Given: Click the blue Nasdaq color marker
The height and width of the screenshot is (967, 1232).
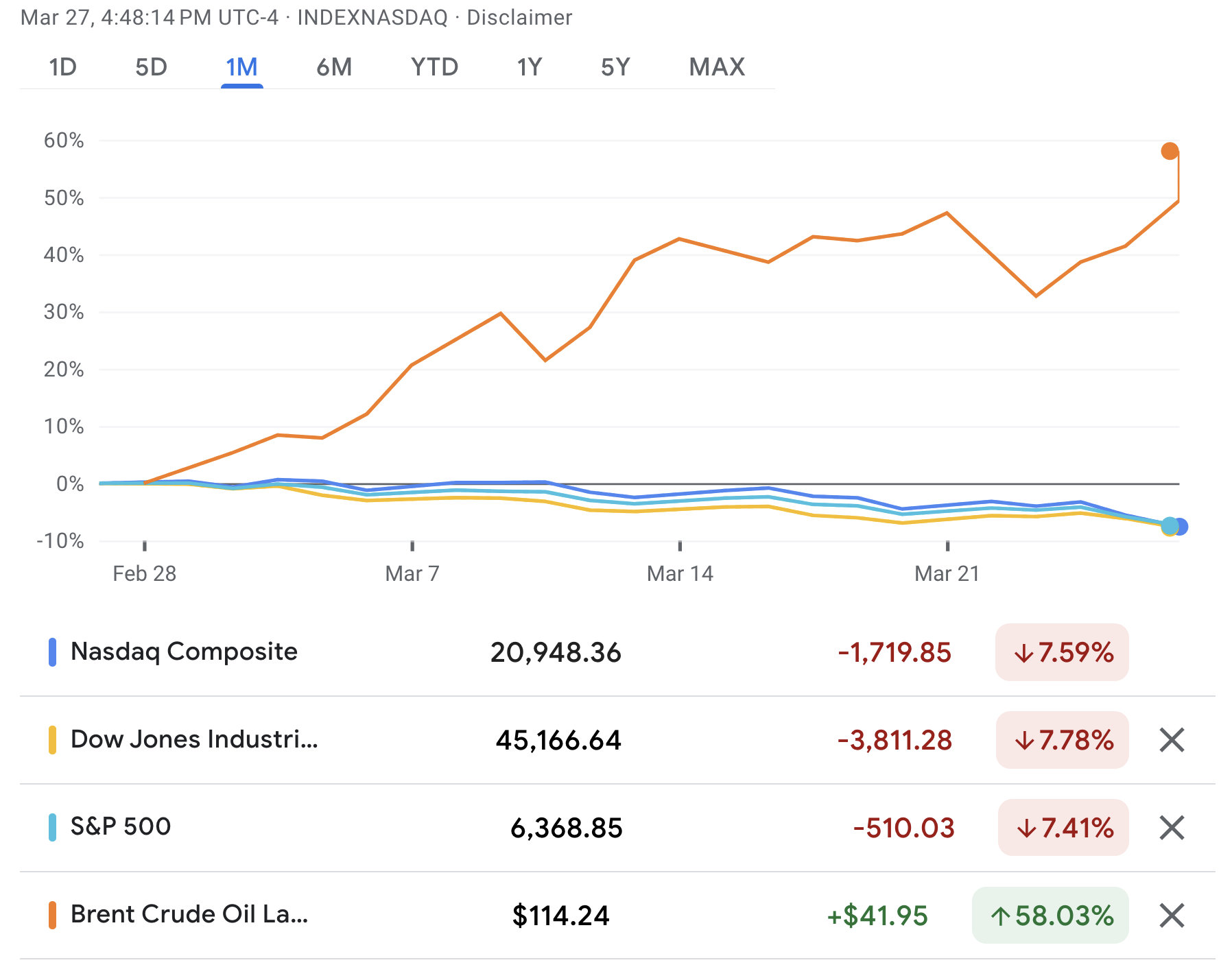Looking at the screenshot, I should [x=52, y=652].
